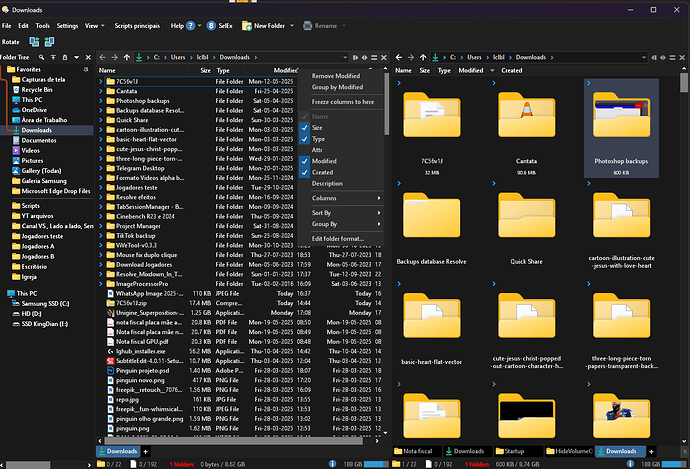Viewport: 690px width, 469px height.
Task: Choose Freeze columns to here
Action: coord(343,102)
